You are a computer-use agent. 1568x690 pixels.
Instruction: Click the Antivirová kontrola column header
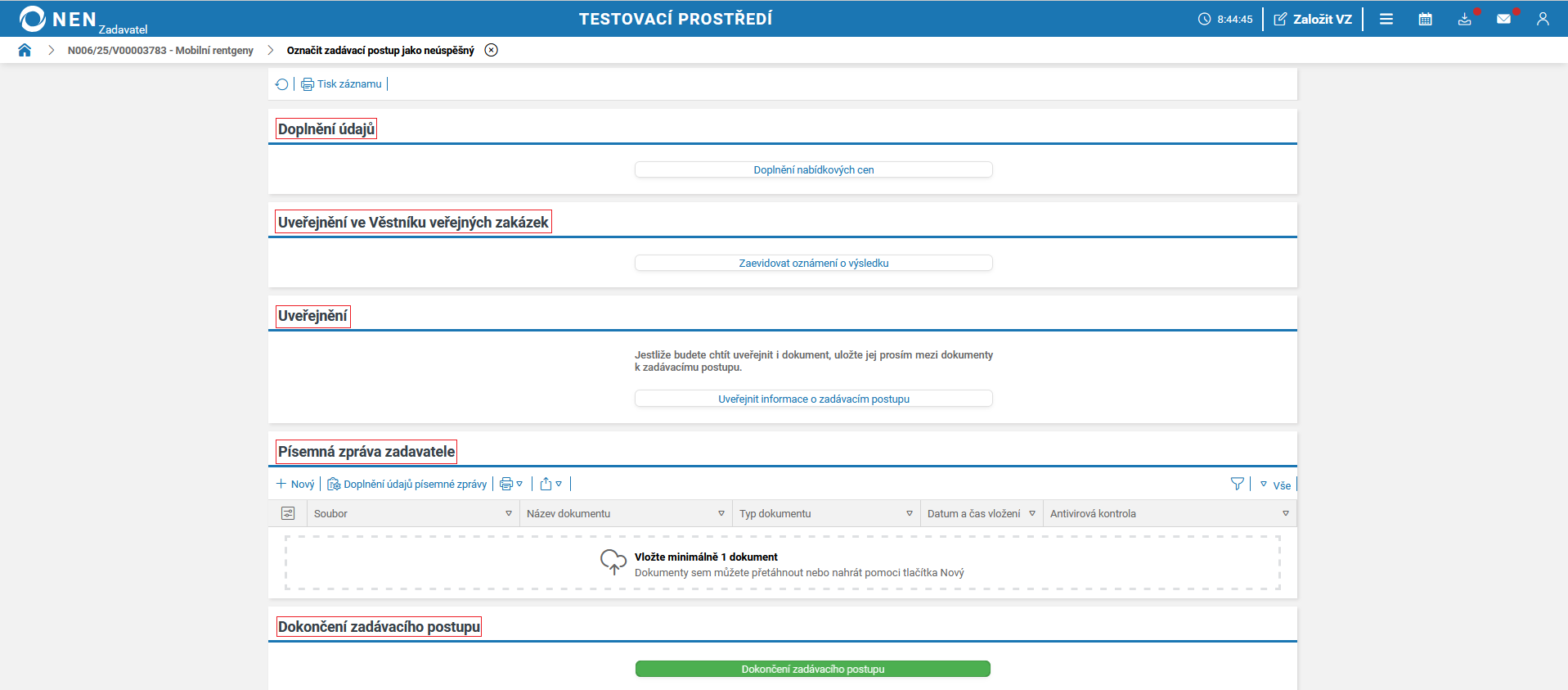point(1170,513)
